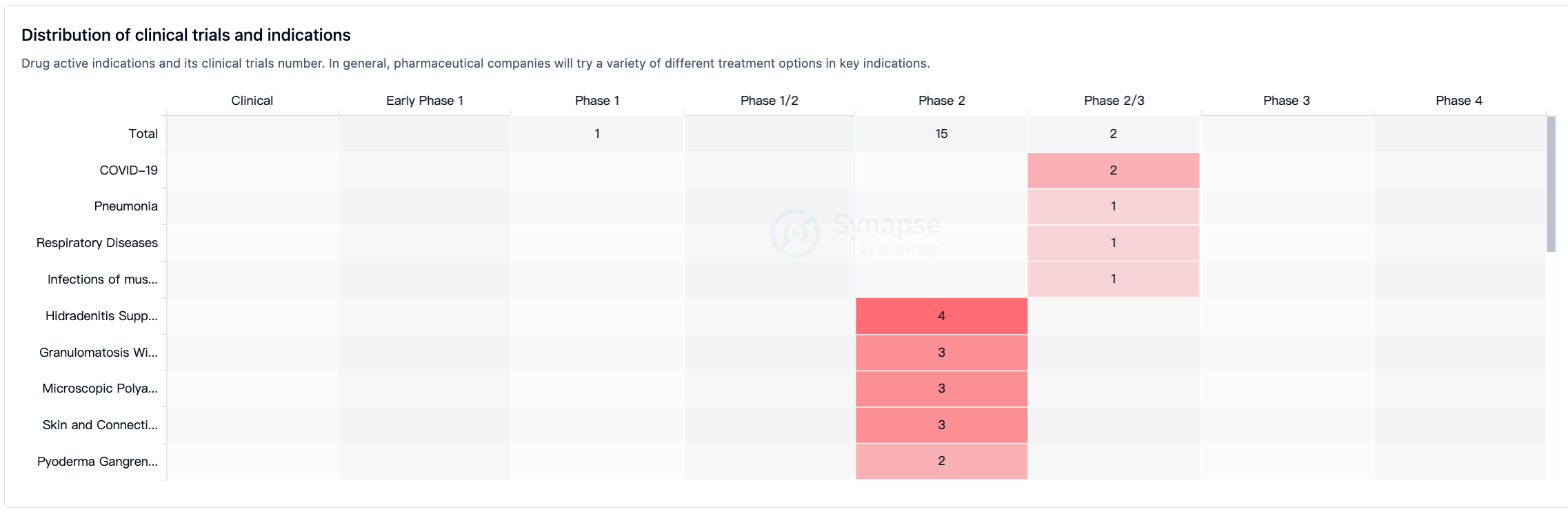The height and width of the screenshot is (512, 1568).
Task: Click the COVID-19 row label
Action: point(128,170)
